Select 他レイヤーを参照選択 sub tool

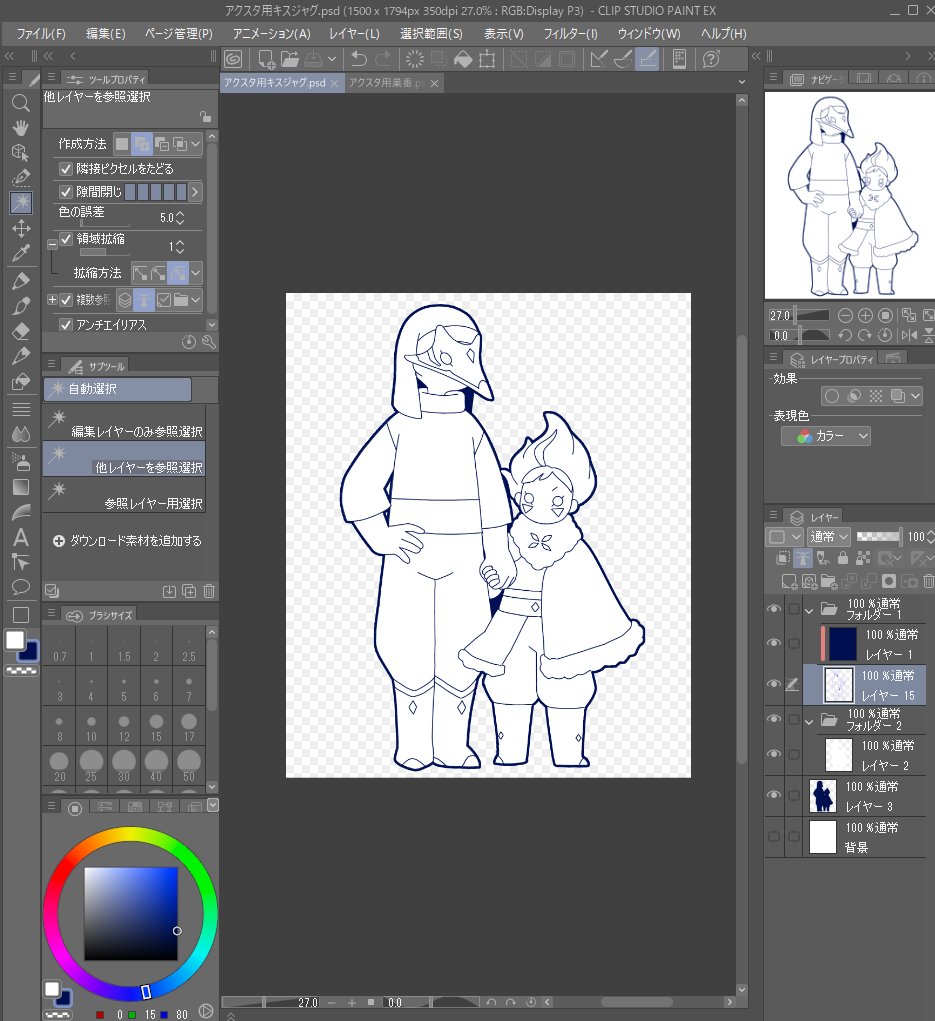(x=124, y=458)
